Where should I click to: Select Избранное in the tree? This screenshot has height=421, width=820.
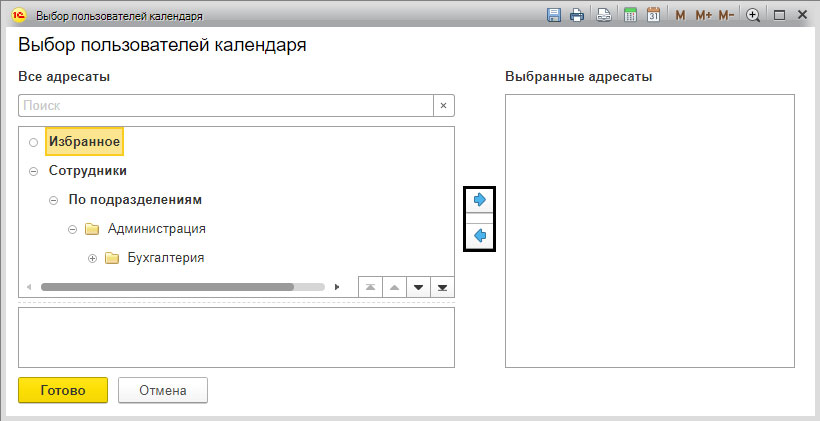click(84, 142)
